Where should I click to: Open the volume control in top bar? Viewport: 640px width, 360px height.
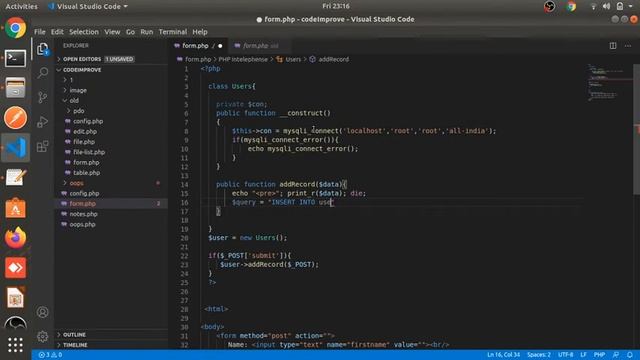point(607,6)
